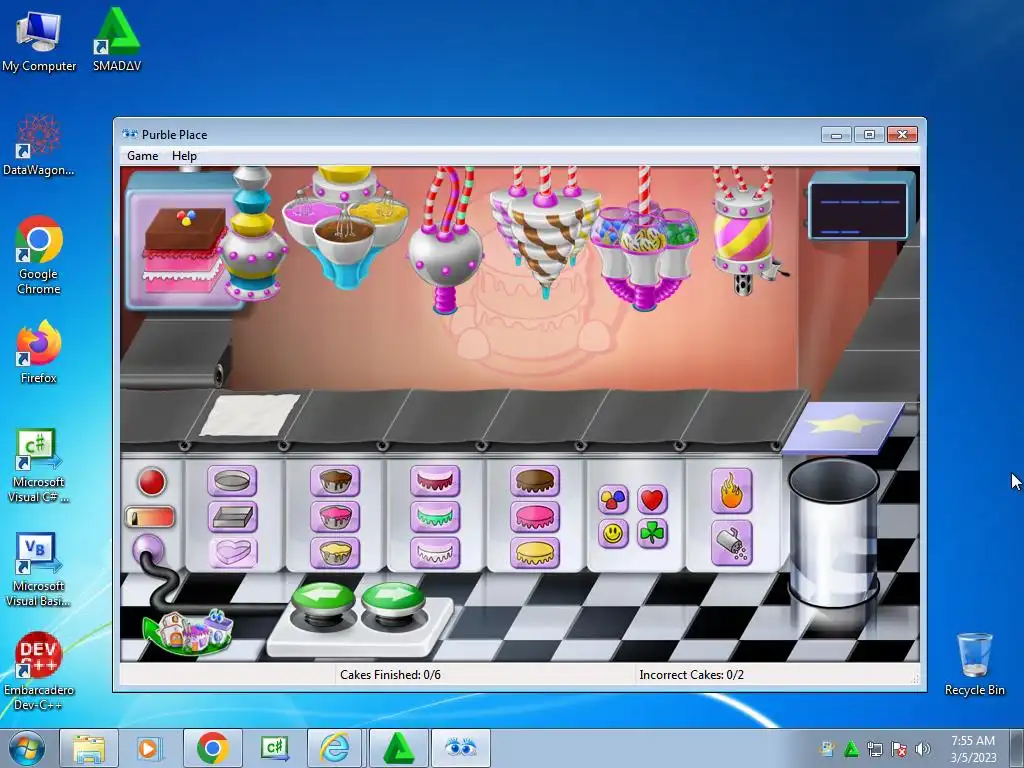Image resolution: width=1024 pixels, height=768 pixels.
Task: Open Windows Media Player from taskbar
Action: pyautogui.click(x=149, y=748)
